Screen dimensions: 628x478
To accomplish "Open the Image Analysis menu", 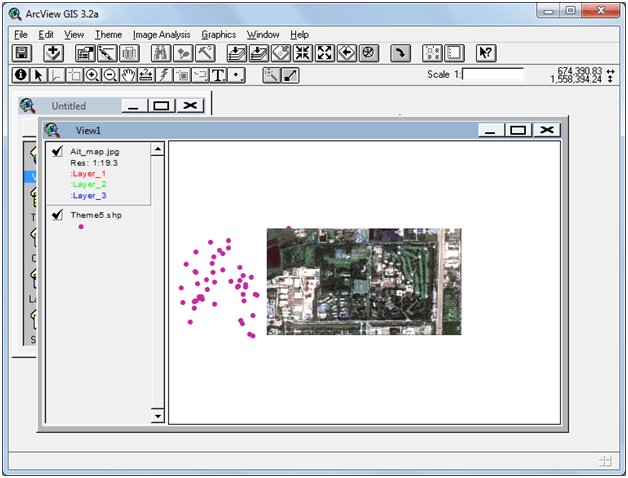I will (161, 34).
